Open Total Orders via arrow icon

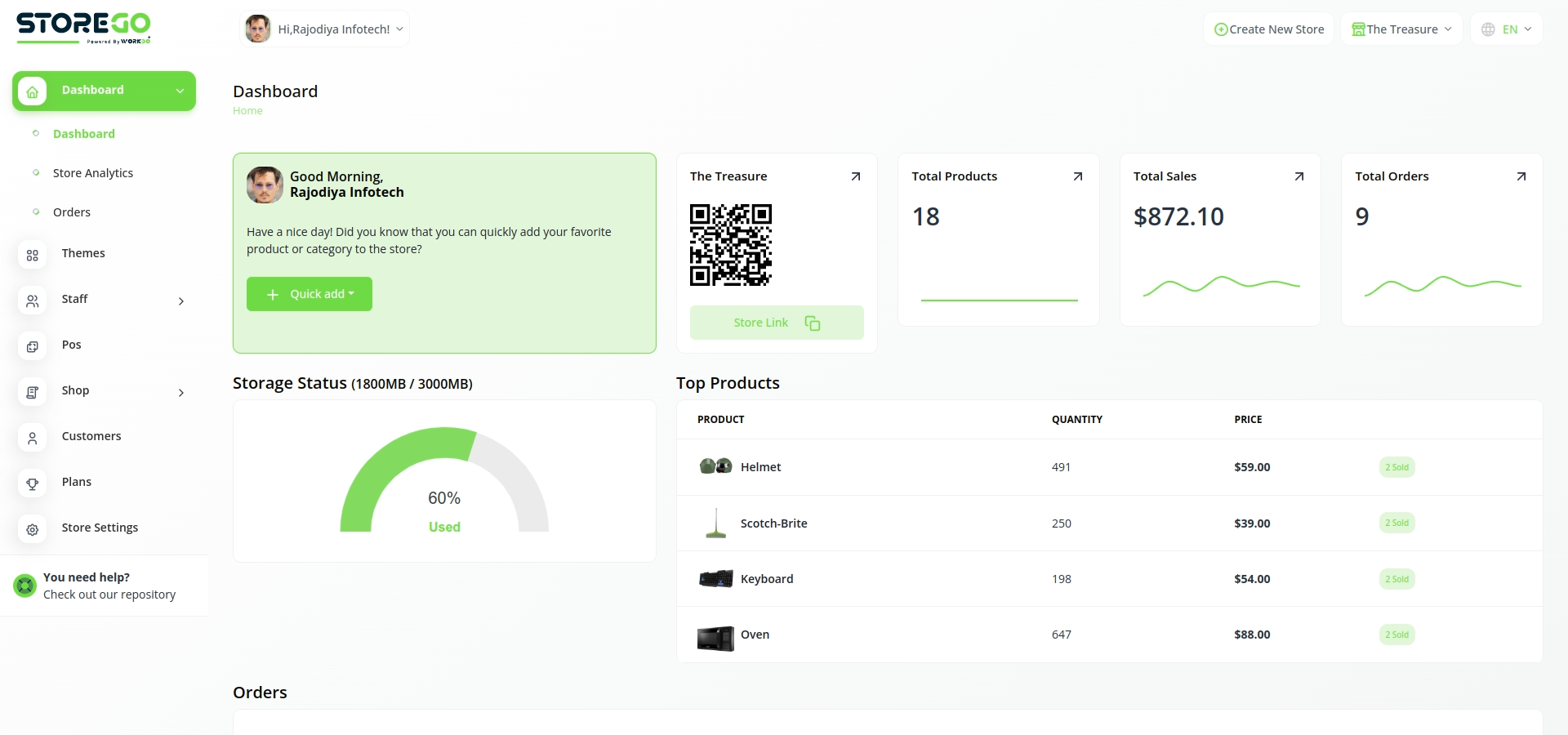pos(1521,176)
